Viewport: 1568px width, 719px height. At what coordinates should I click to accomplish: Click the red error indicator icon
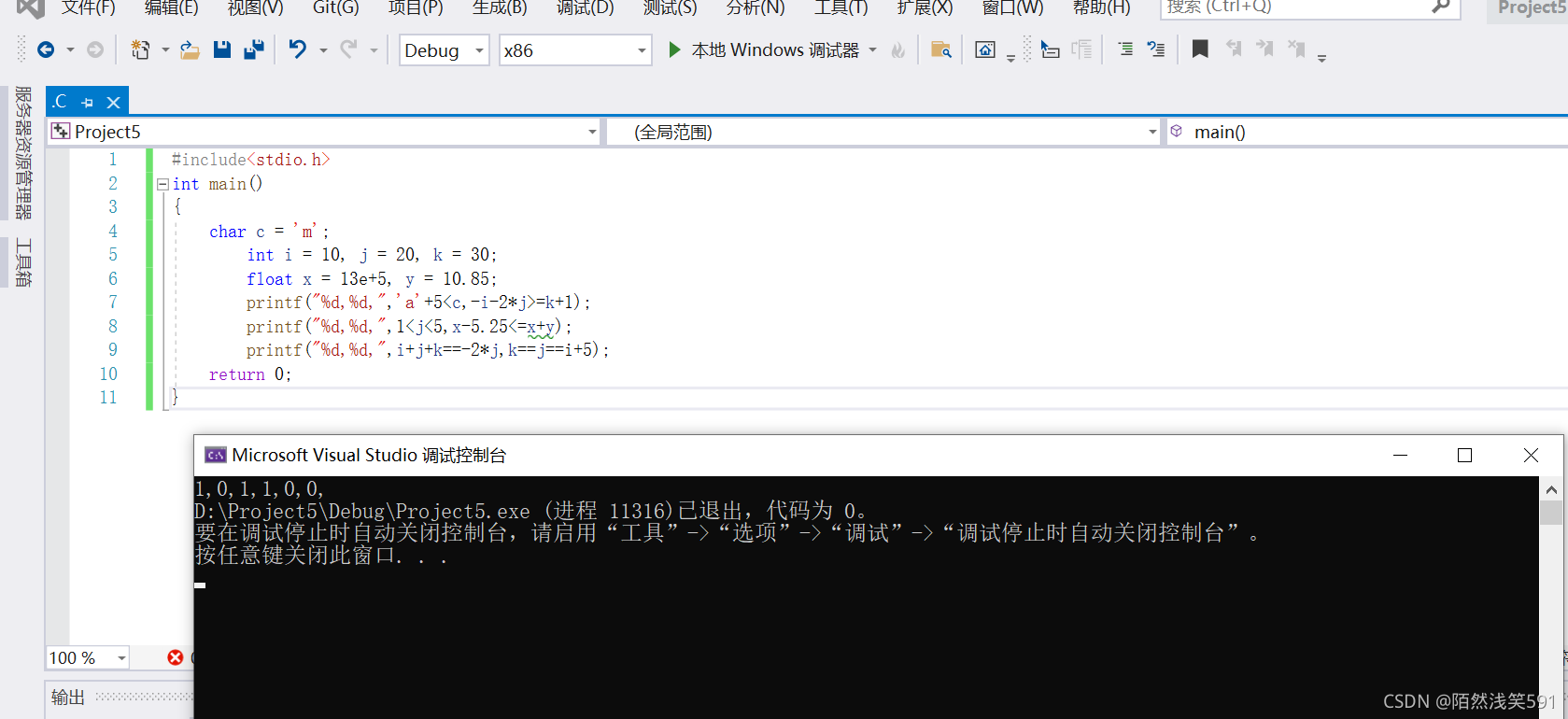point(175,657)
